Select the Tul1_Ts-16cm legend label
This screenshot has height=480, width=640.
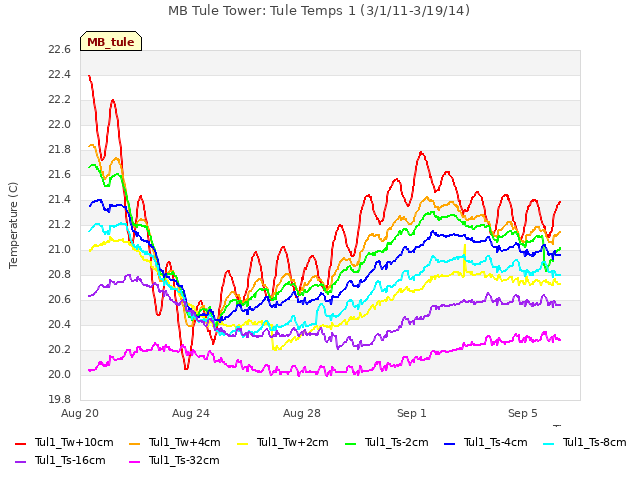pyautogui.click(x=70, y=460)
